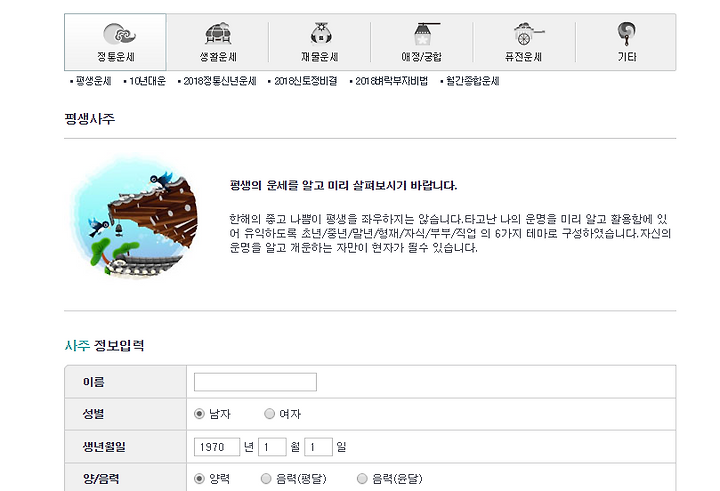This screenshot has height=491, width=720.
Task: Open the 2018신토정비결 link
Action: pos(305,81)
